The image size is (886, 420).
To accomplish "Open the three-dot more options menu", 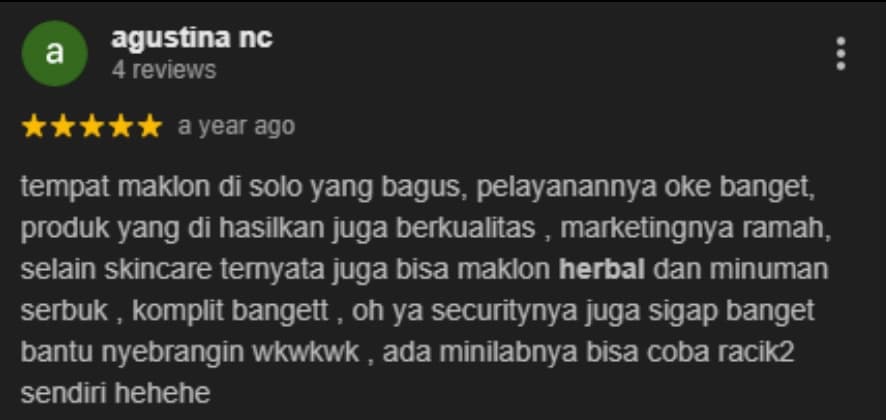I will coord(841,54).
